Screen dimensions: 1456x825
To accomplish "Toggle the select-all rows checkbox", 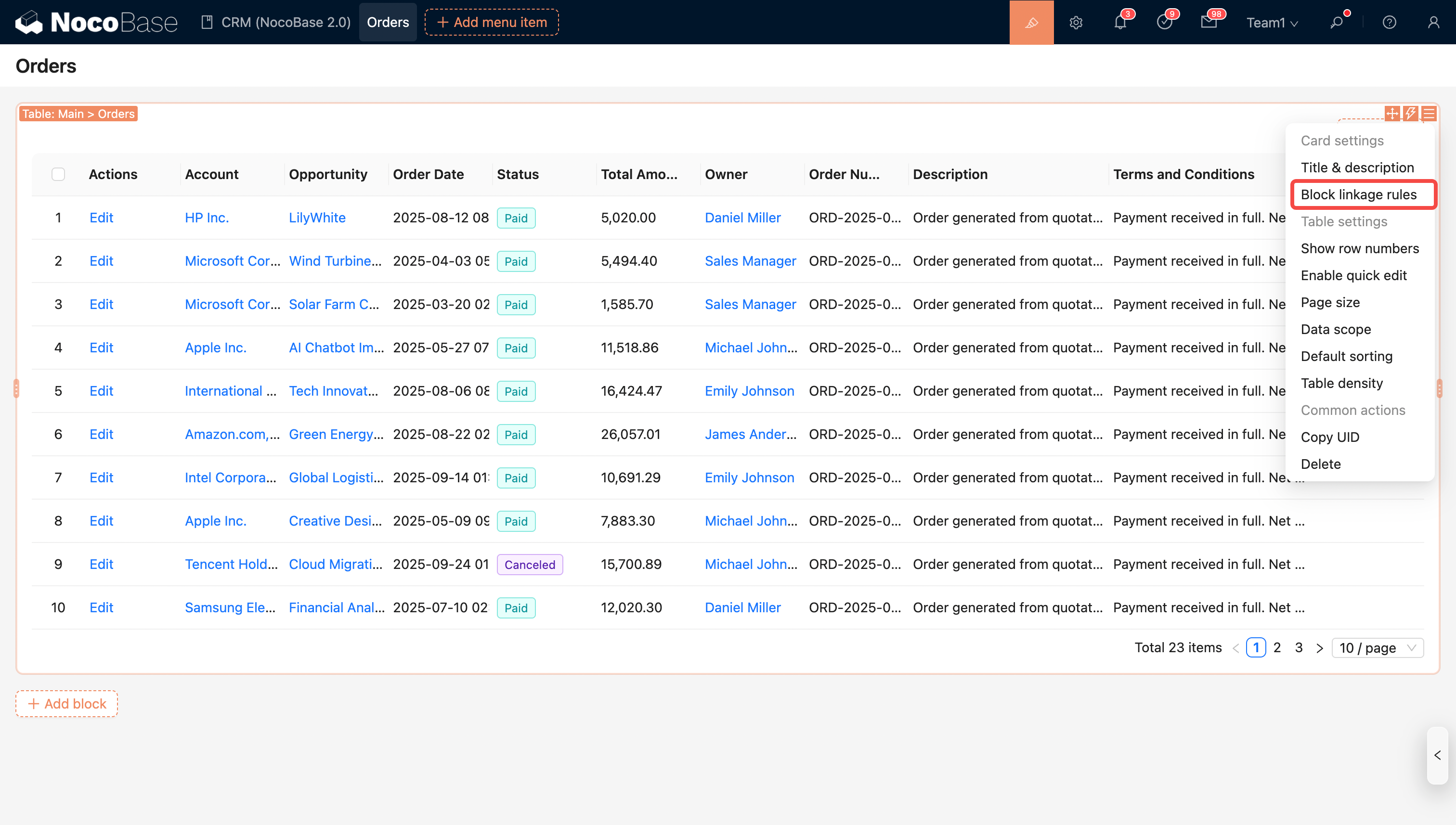I will coord(58,174).
